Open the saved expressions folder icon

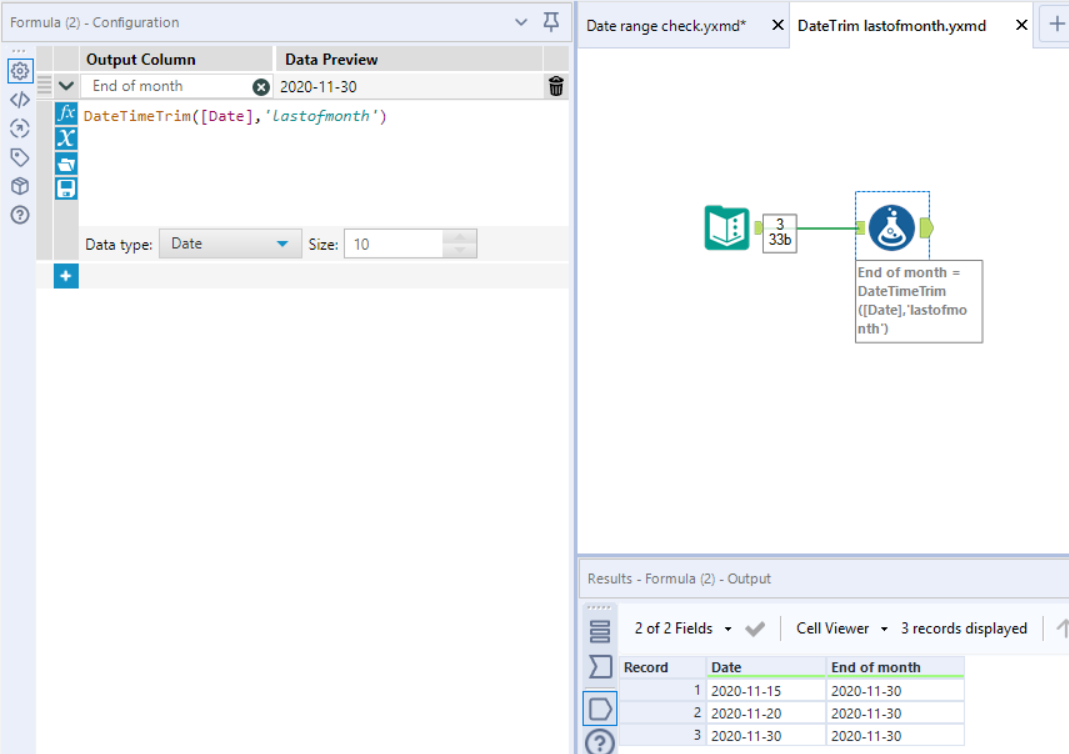(65, 163)
